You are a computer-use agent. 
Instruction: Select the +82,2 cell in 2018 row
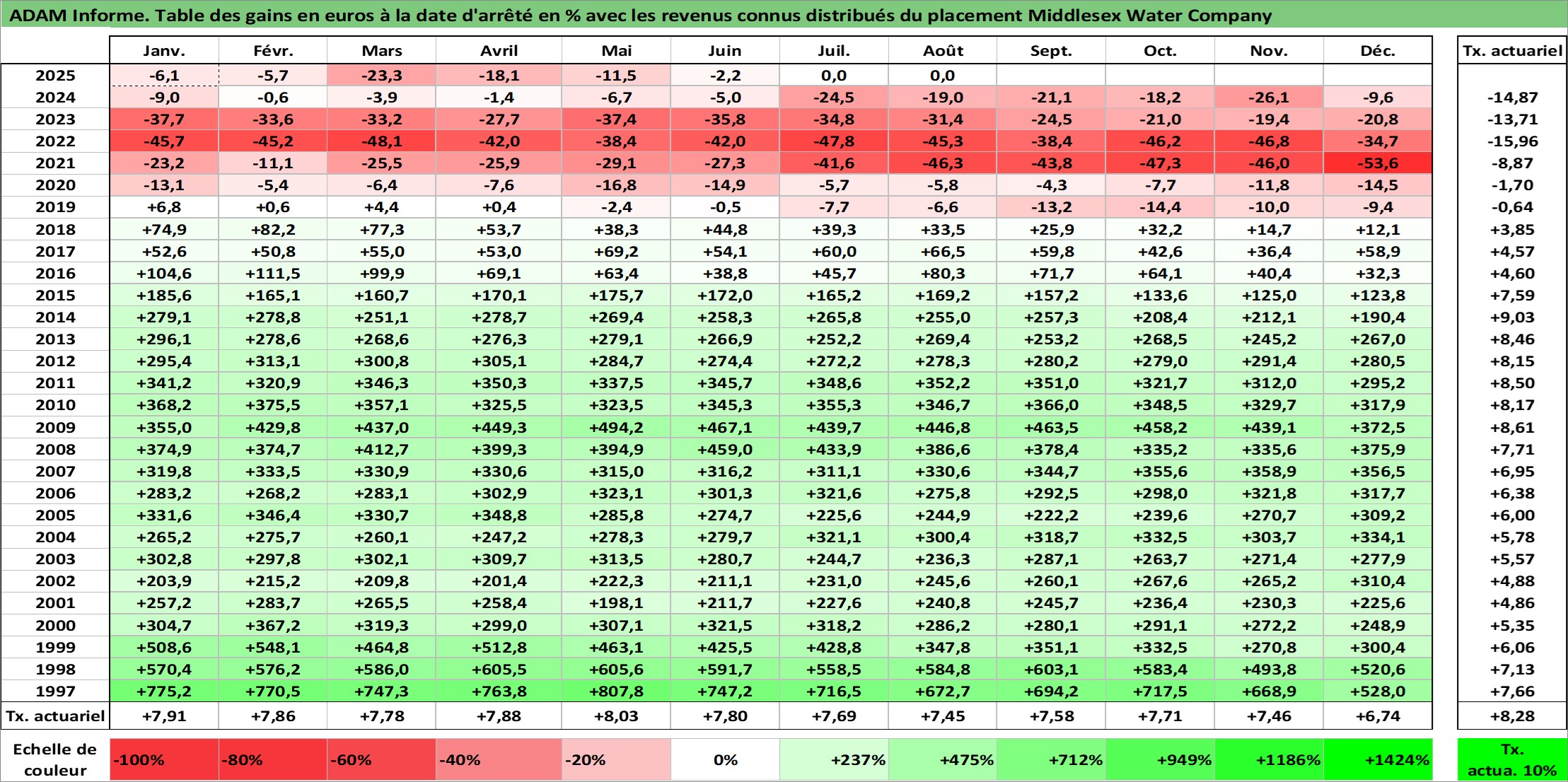(x=273, y=230)
